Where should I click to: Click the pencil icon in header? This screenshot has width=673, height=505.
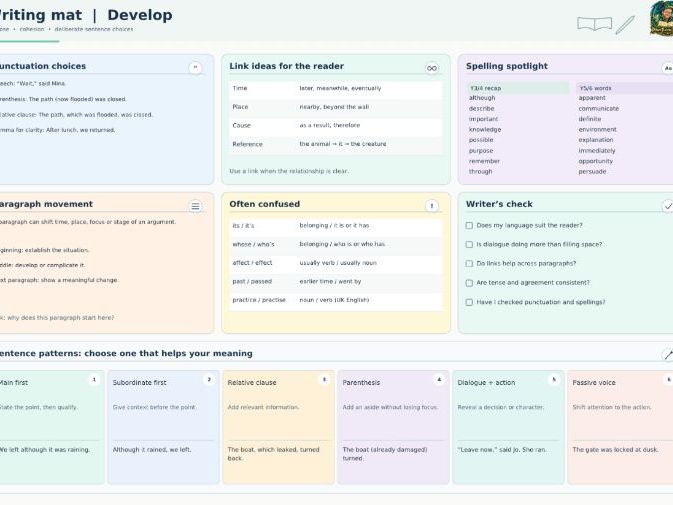click(x=625, y=25)
